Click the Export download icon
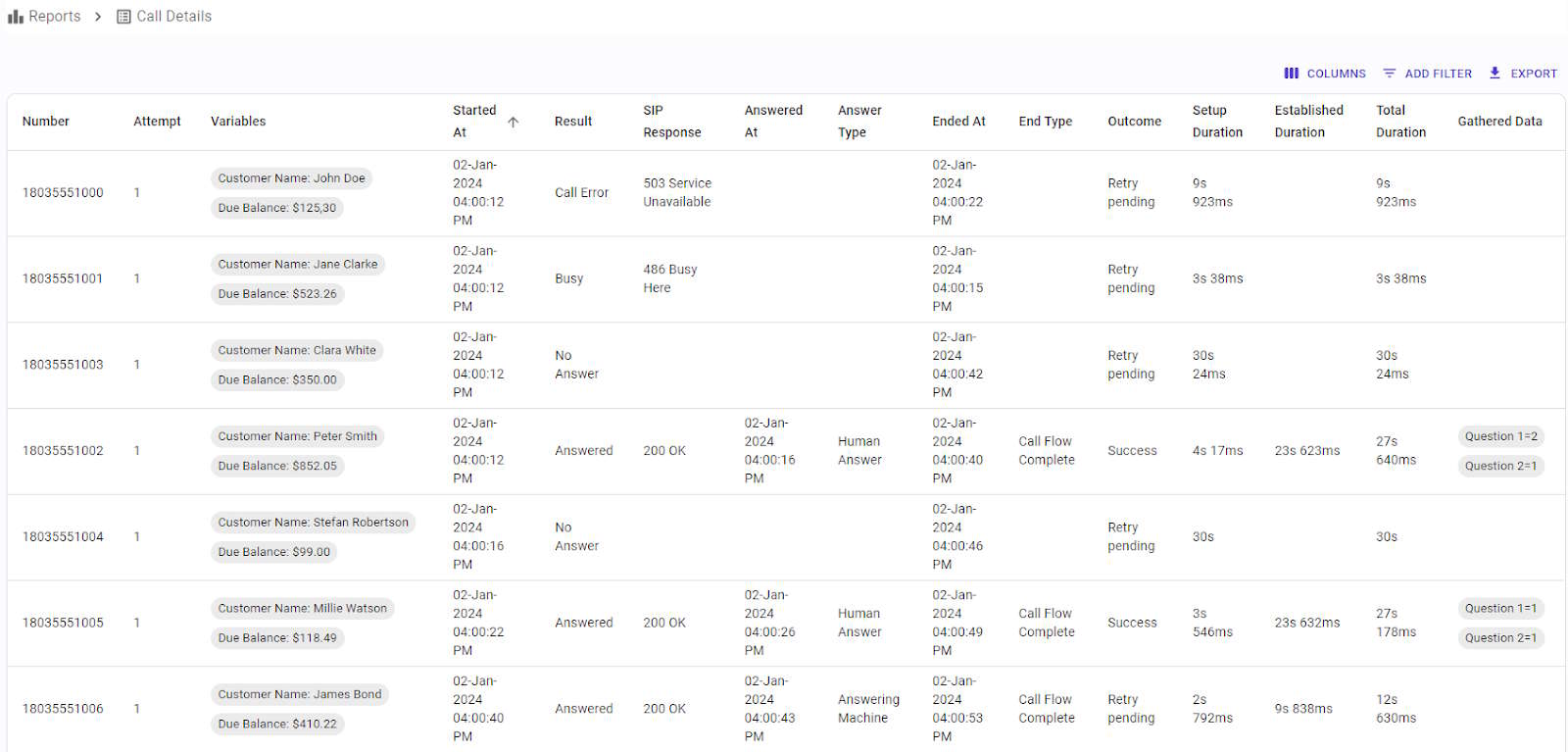The image size is (1568, 752). [1494, 74]
